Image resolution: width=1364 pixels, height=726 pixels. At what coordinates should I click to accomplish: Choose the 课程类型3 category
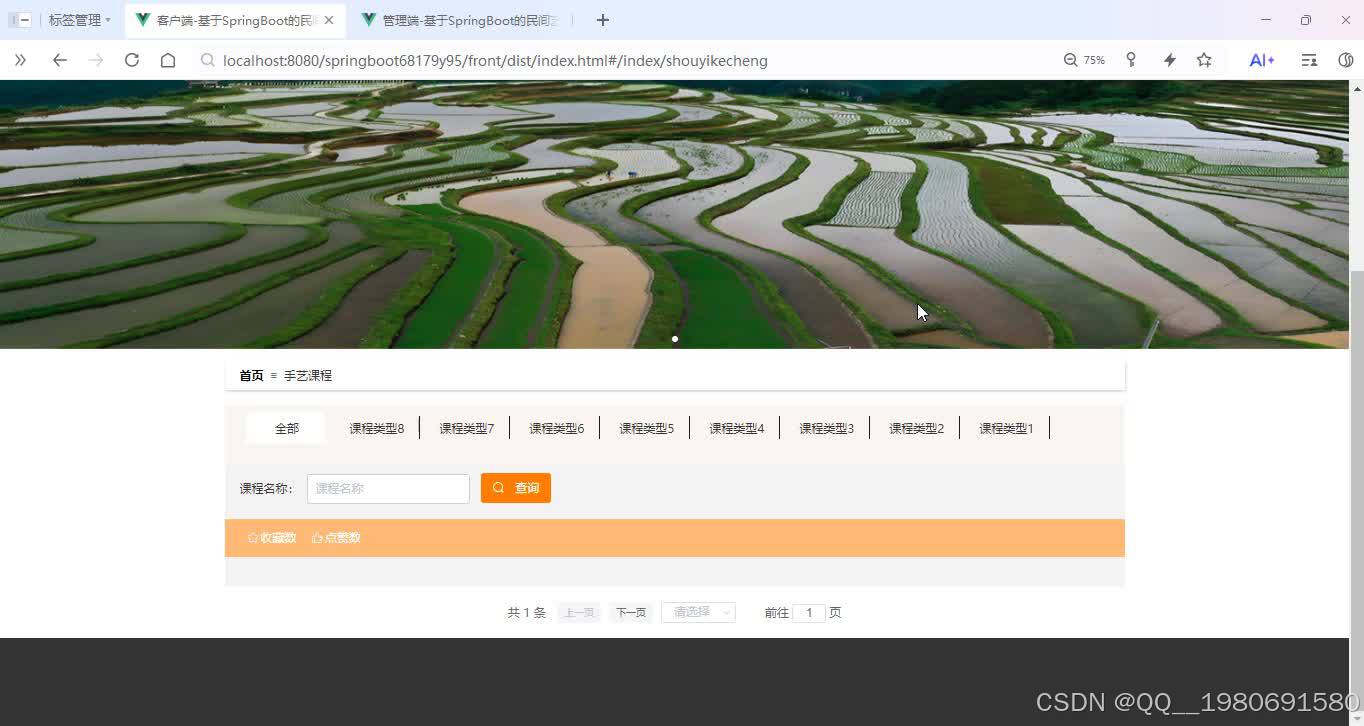(826, 428)
